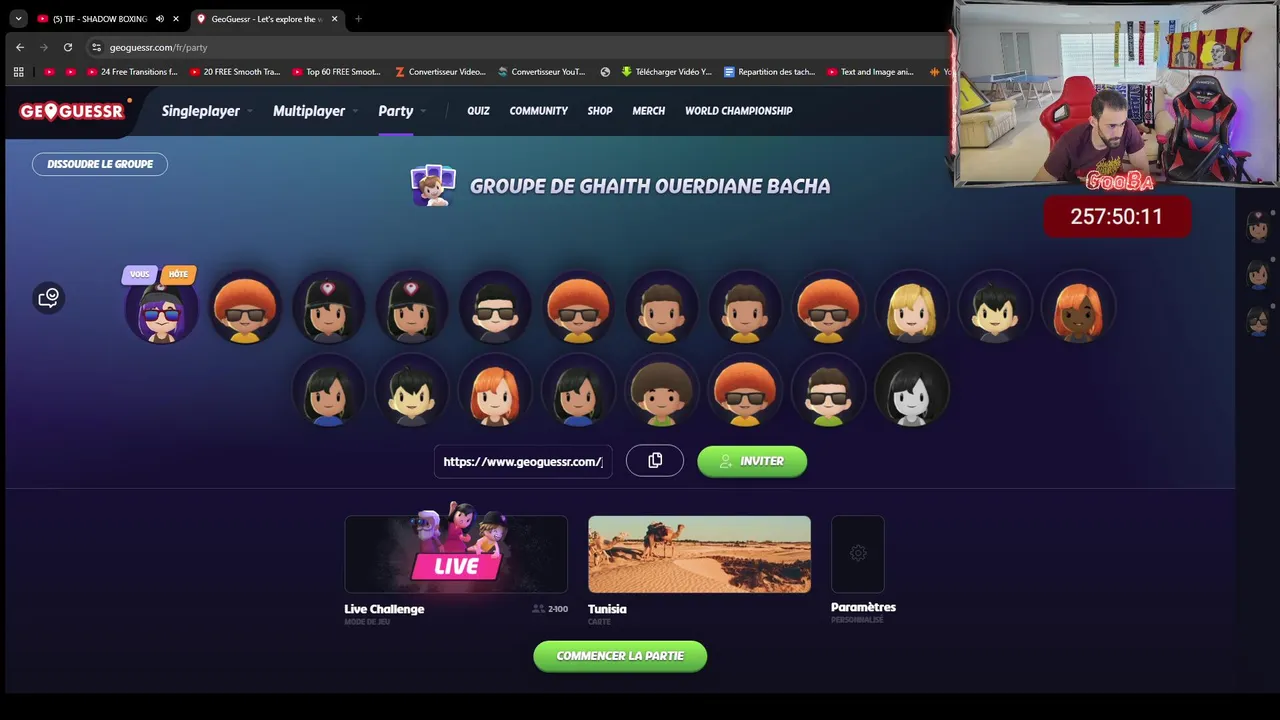Click the Live Challenge mode title text
Image resolution: width=1280 pixels, height=720 pixels.
tap(384, 609)
